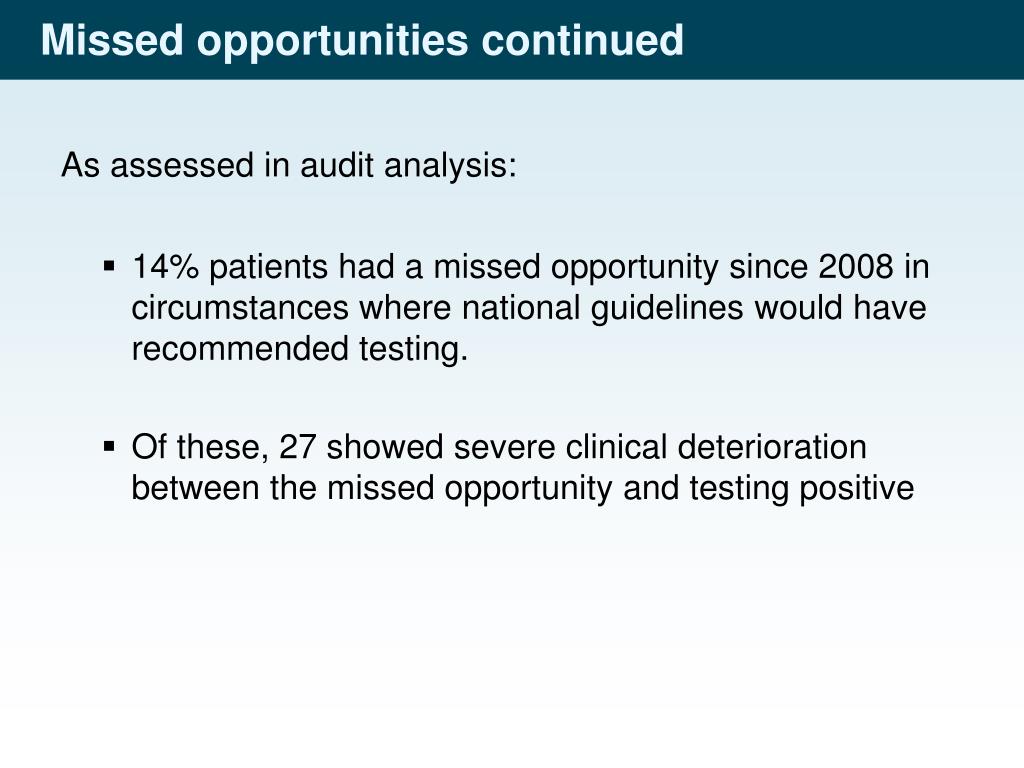This screenshot has width=1024, height=768.
Task: Click the word 'audit' in the intro line
Action: (x=337, y=165)
